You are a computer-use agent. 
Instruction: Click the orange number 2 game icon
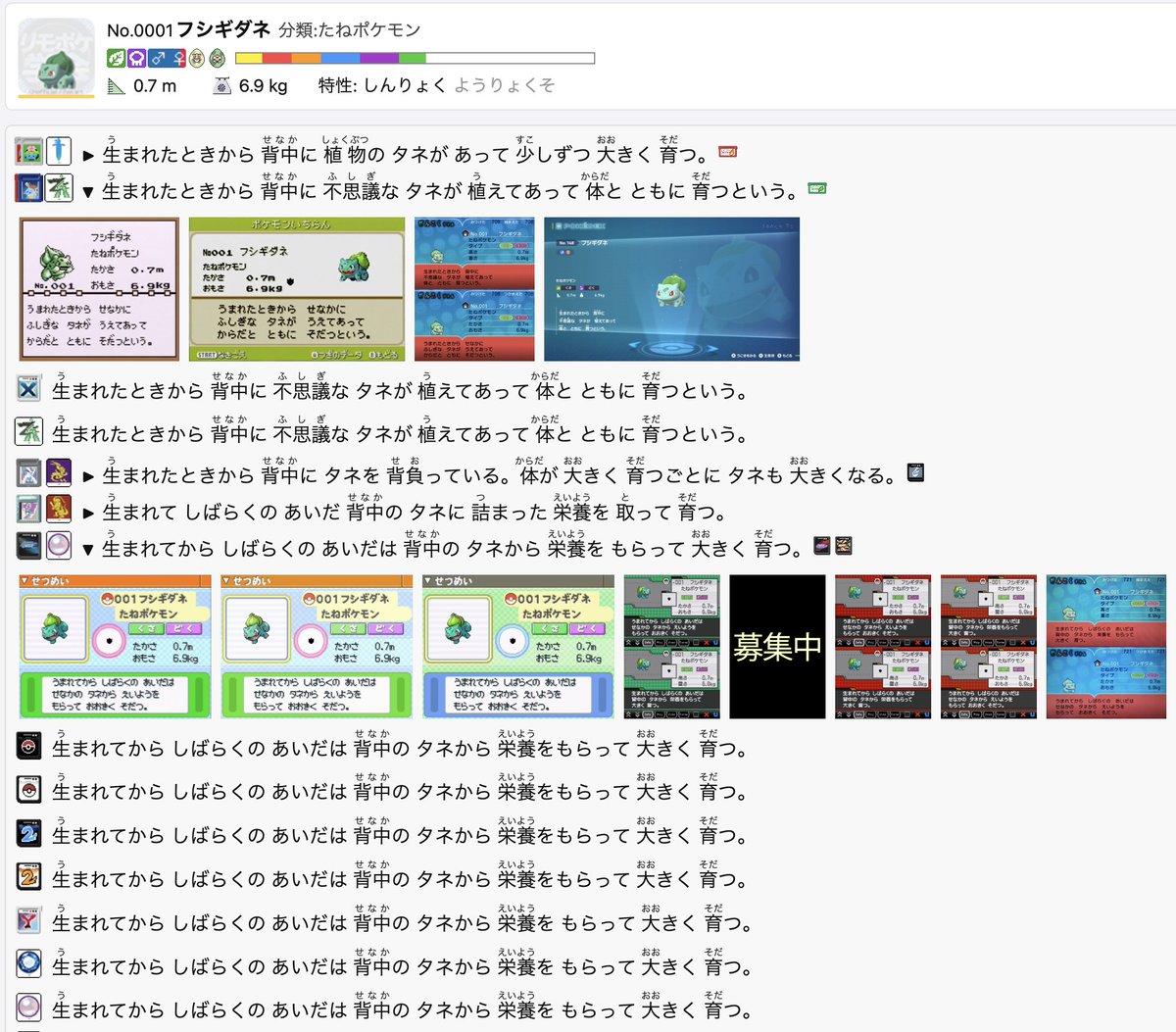(29, 877)
